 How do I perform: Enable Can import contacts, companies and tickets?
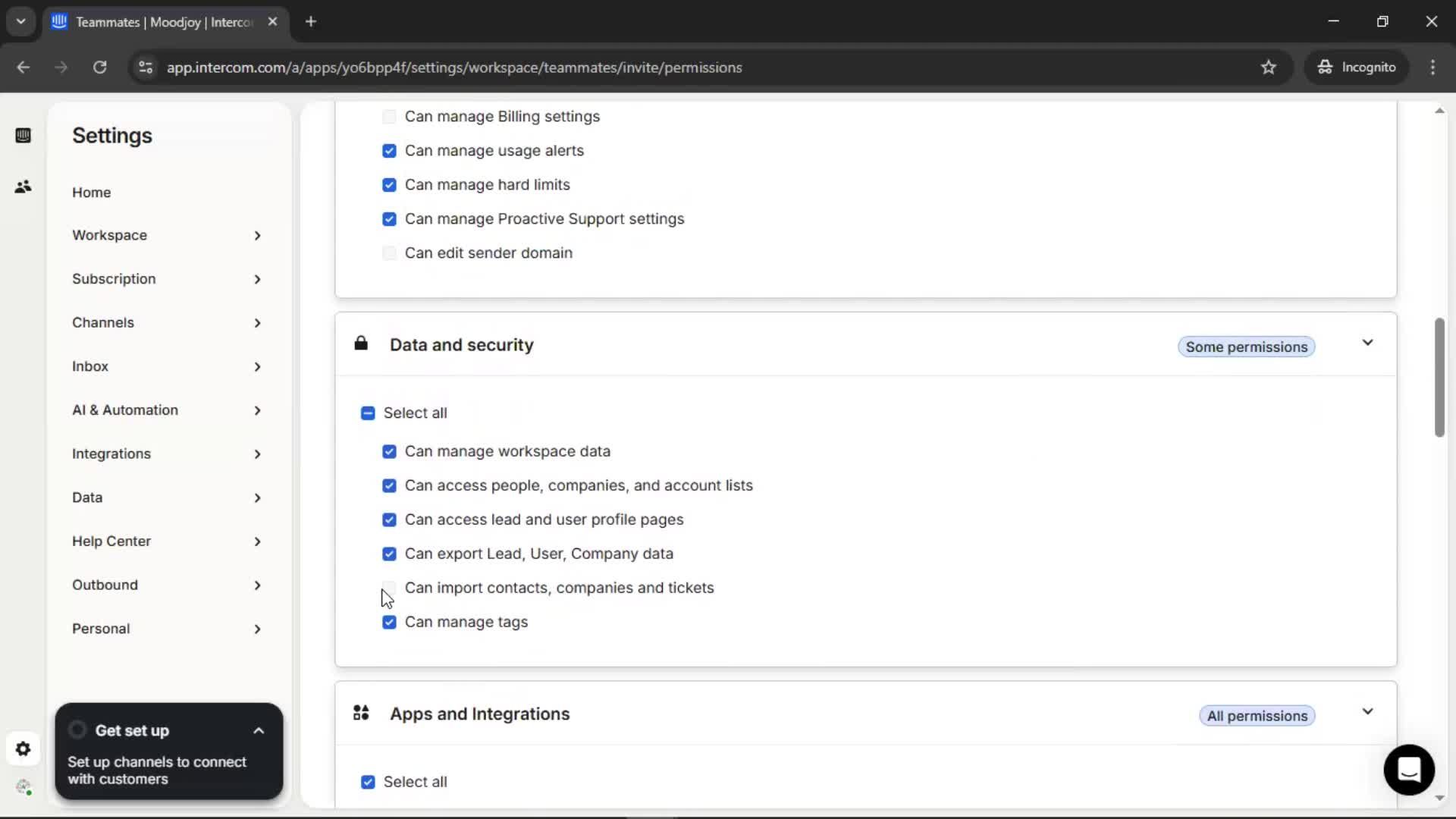tap(389, 588)
